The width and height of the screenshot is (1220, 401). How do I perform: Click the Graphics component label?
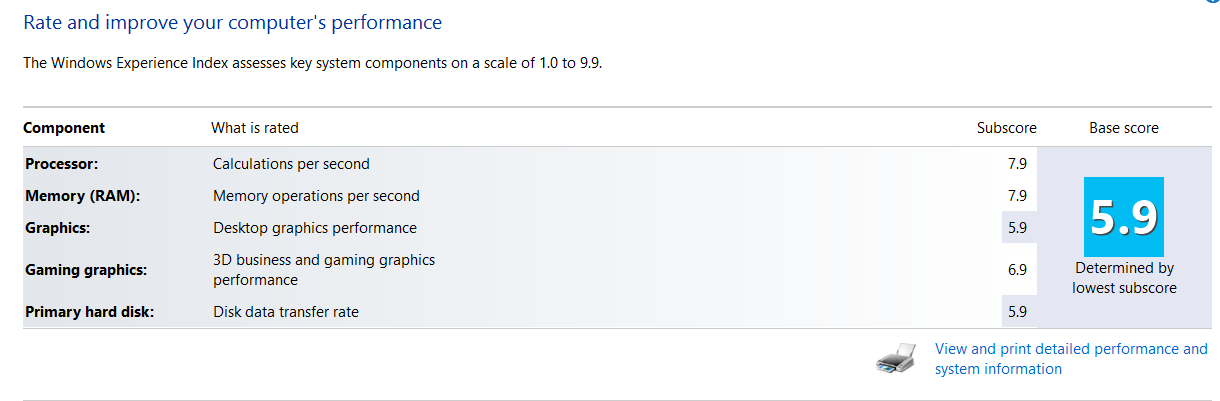click(58, 228)
